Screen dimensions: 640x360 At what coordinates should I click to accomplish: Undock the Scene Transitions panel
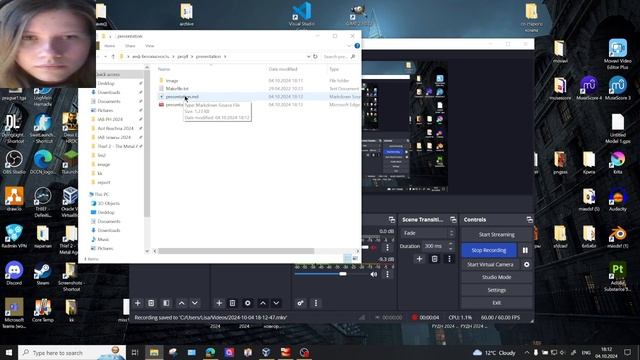(453, 220)
